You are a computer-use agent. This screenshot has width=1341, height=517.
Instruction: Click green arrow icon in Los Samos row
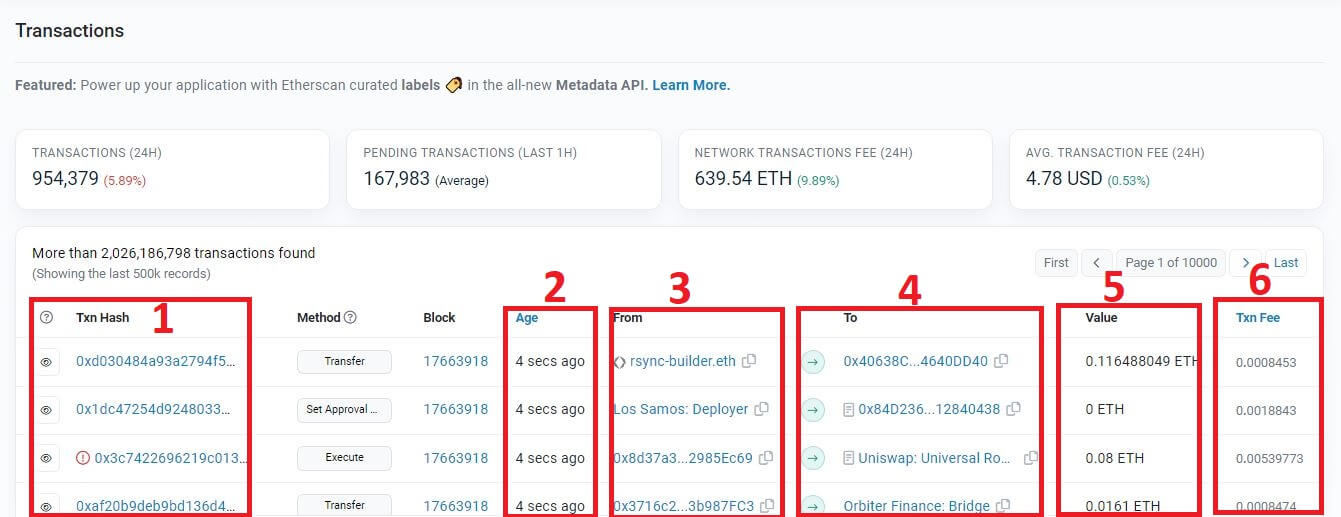814,409
